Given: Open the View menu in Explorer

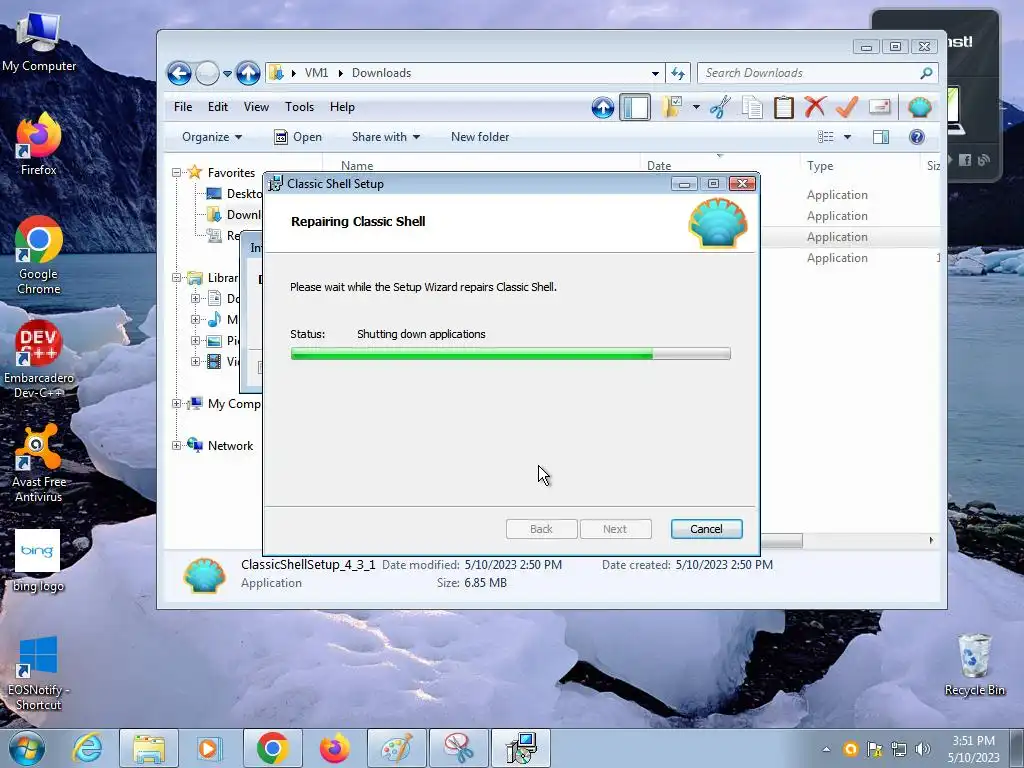Looking at the screenshot, I should click(x=256, y=107).
